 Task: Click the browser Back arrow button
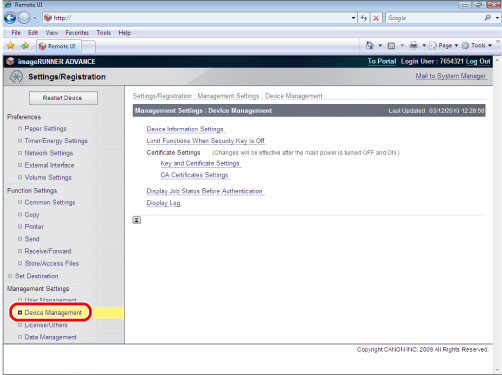click(10, 18)
